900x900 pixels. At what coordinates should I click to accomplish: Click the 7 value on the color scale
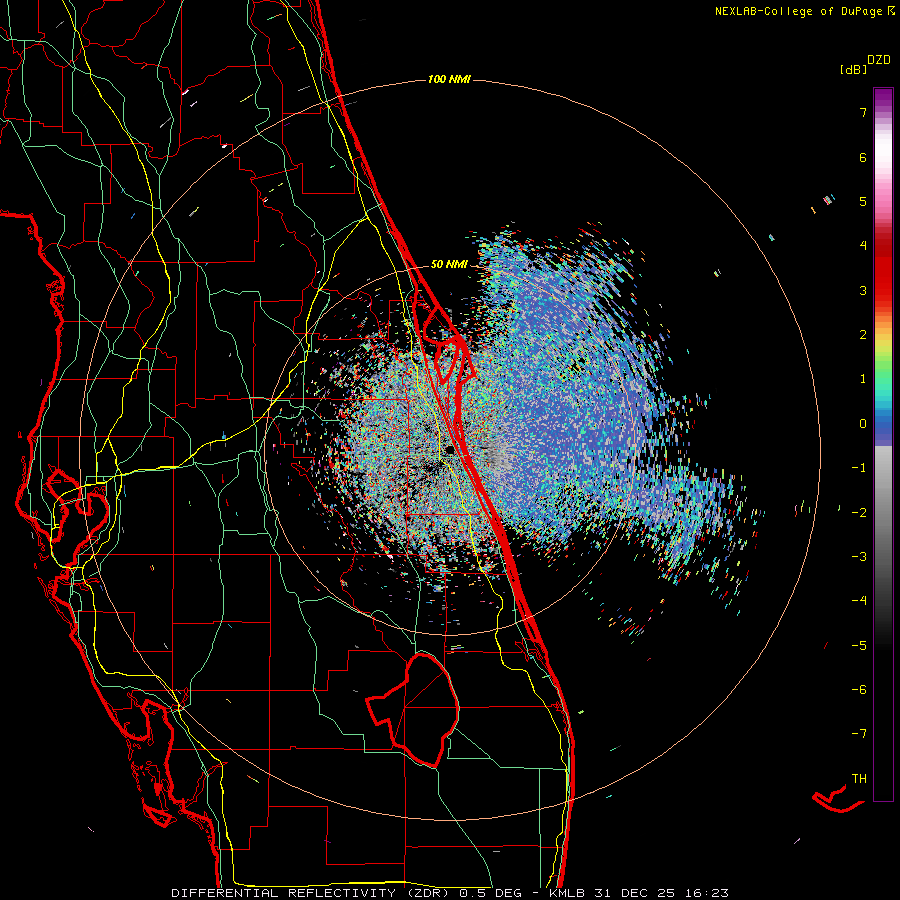coord(863,112)
